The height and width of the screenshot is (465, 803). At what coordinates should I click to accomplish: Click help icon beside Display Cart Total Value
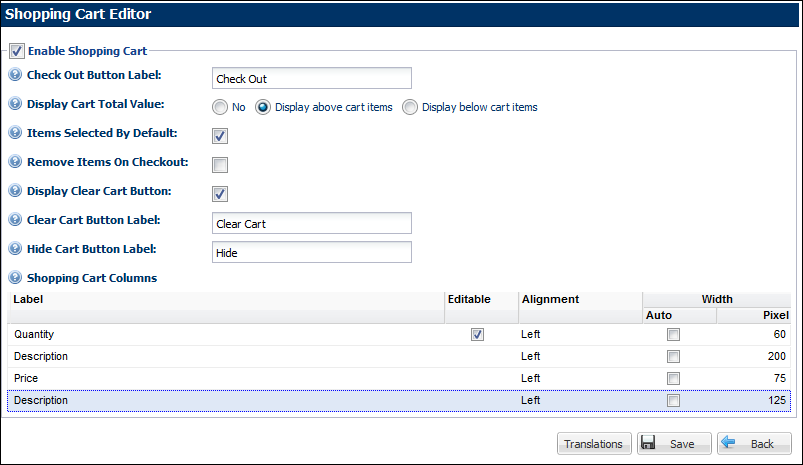15,104
